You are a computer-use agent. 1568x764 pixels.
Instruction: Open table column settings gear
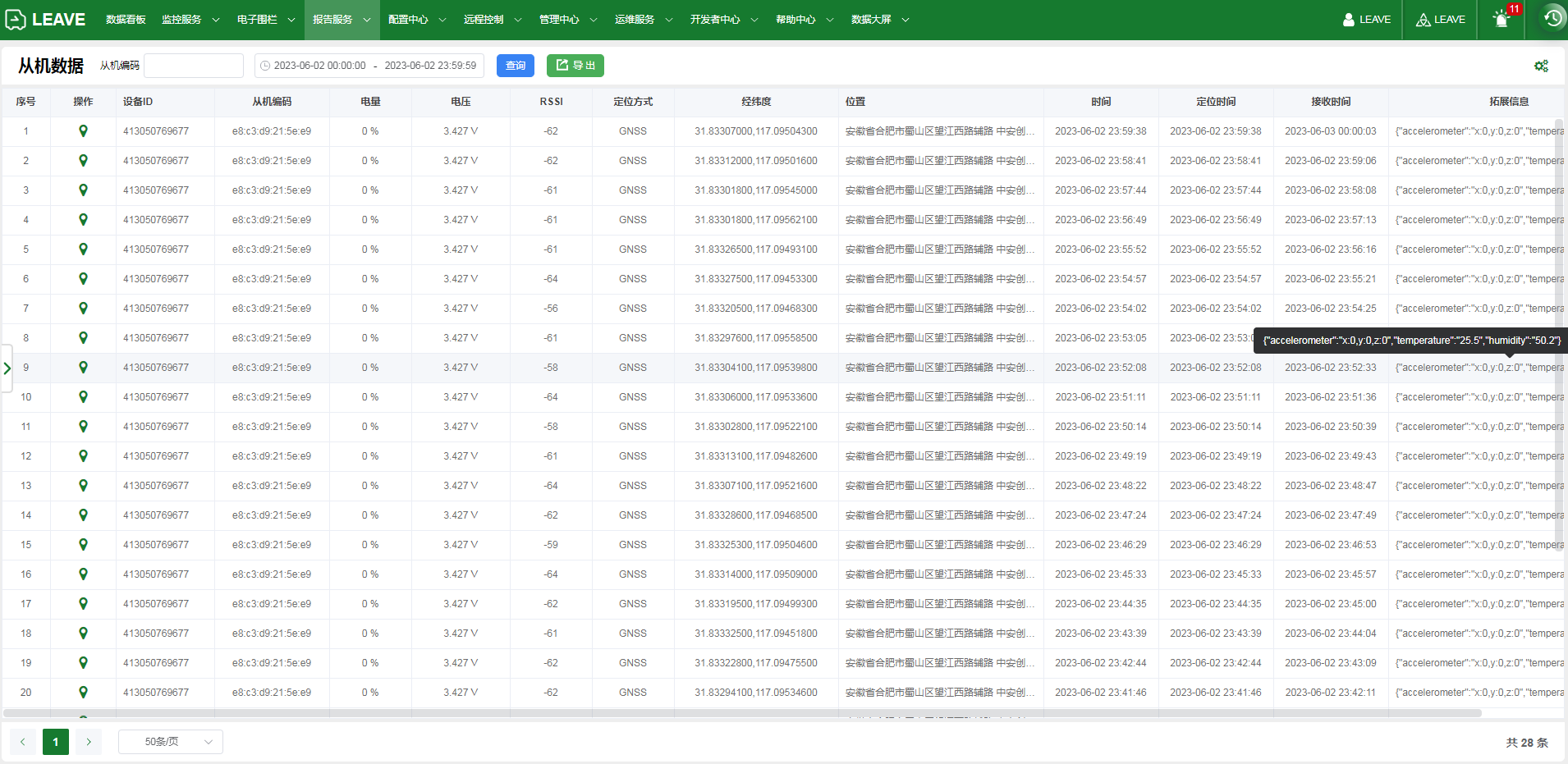pos(1541,66)
